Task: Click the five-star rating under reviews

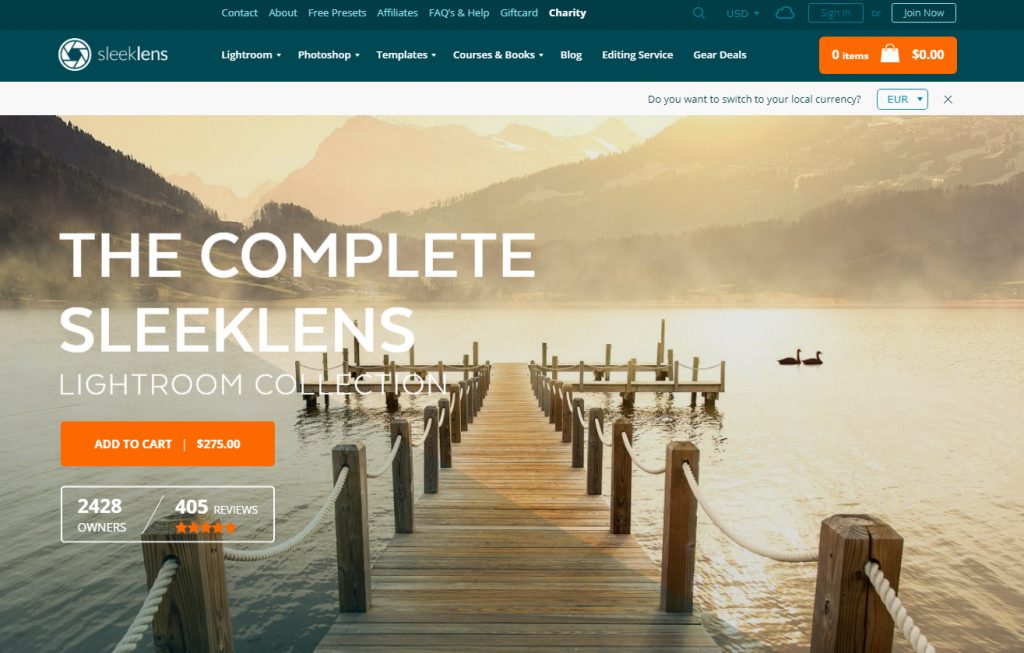Action: tap(206, 528)
